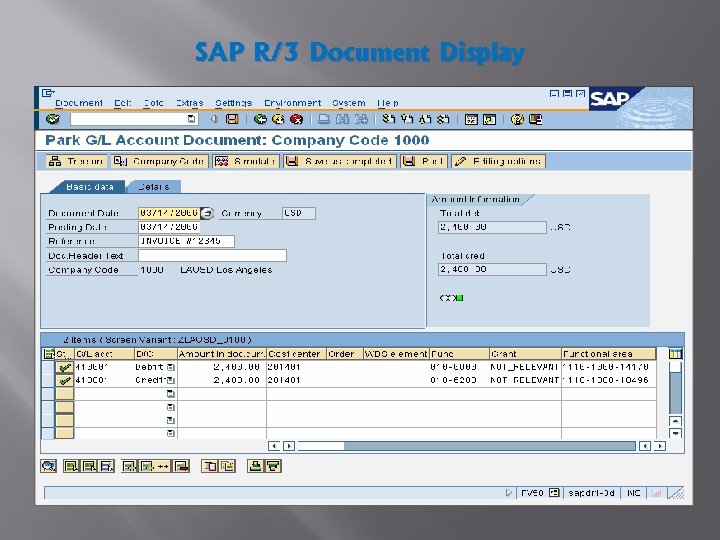
Task: Open the Goto menu
Action: [x=153, y=103]
